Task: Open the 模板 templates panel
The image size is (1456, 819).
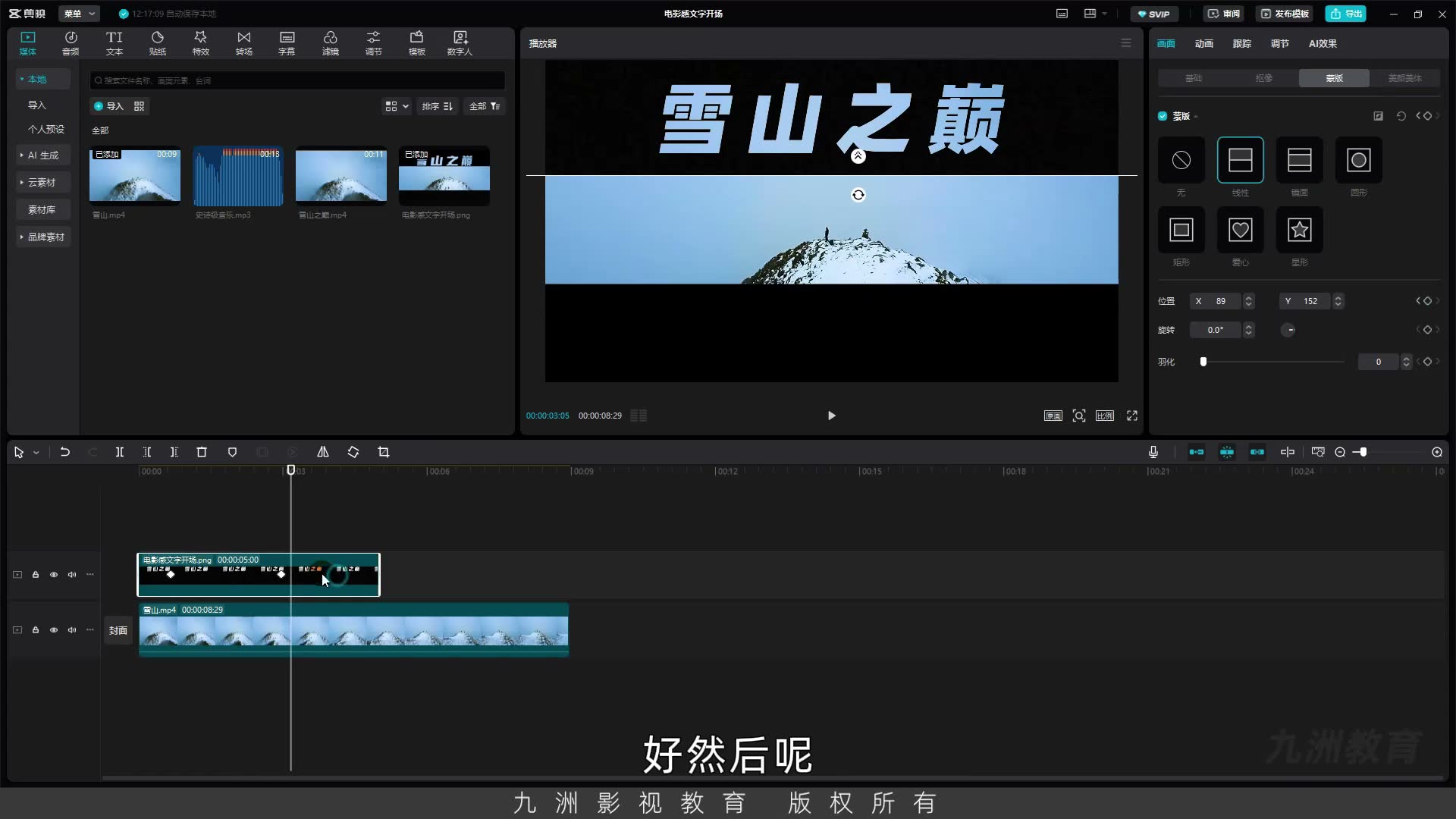Action: [417, 43]
